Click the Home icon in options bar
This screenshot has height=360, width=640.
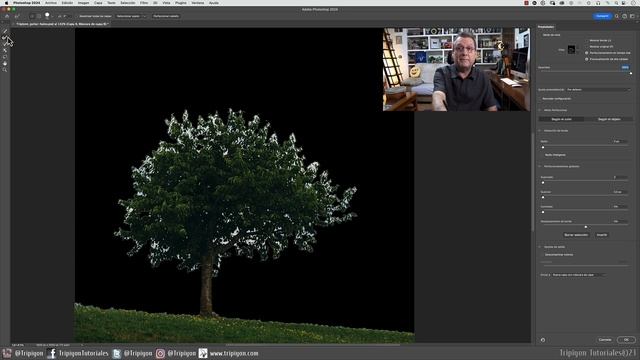(x=7, y=16)
